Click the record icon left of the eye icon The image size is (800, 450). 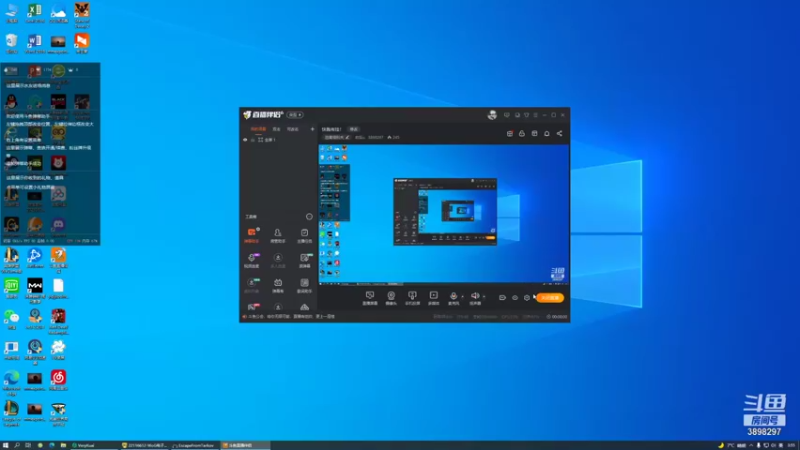(502, 297)
